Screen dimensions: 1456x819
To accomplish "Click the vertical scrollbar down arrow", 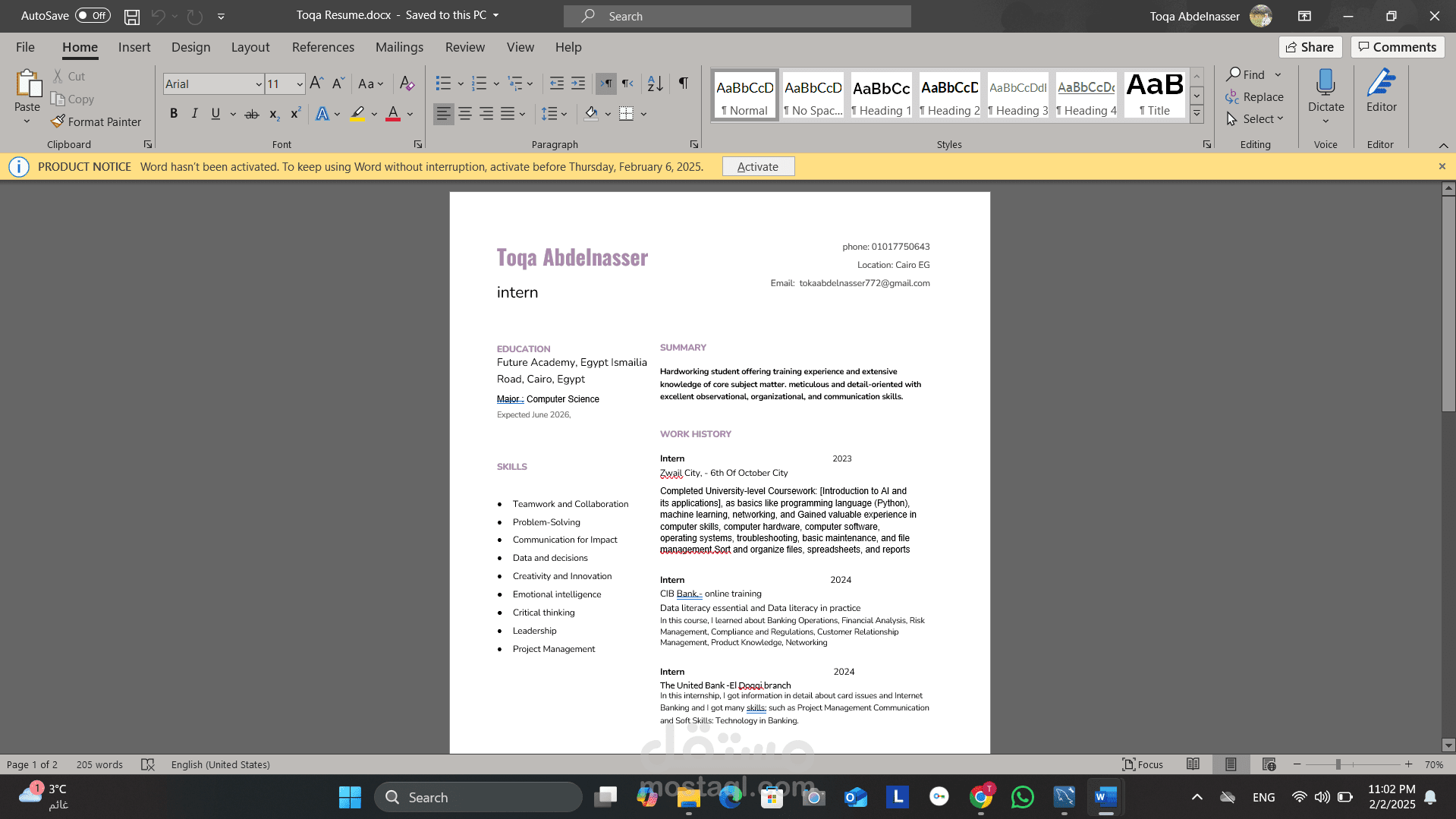I will (x=1448, y=745).
